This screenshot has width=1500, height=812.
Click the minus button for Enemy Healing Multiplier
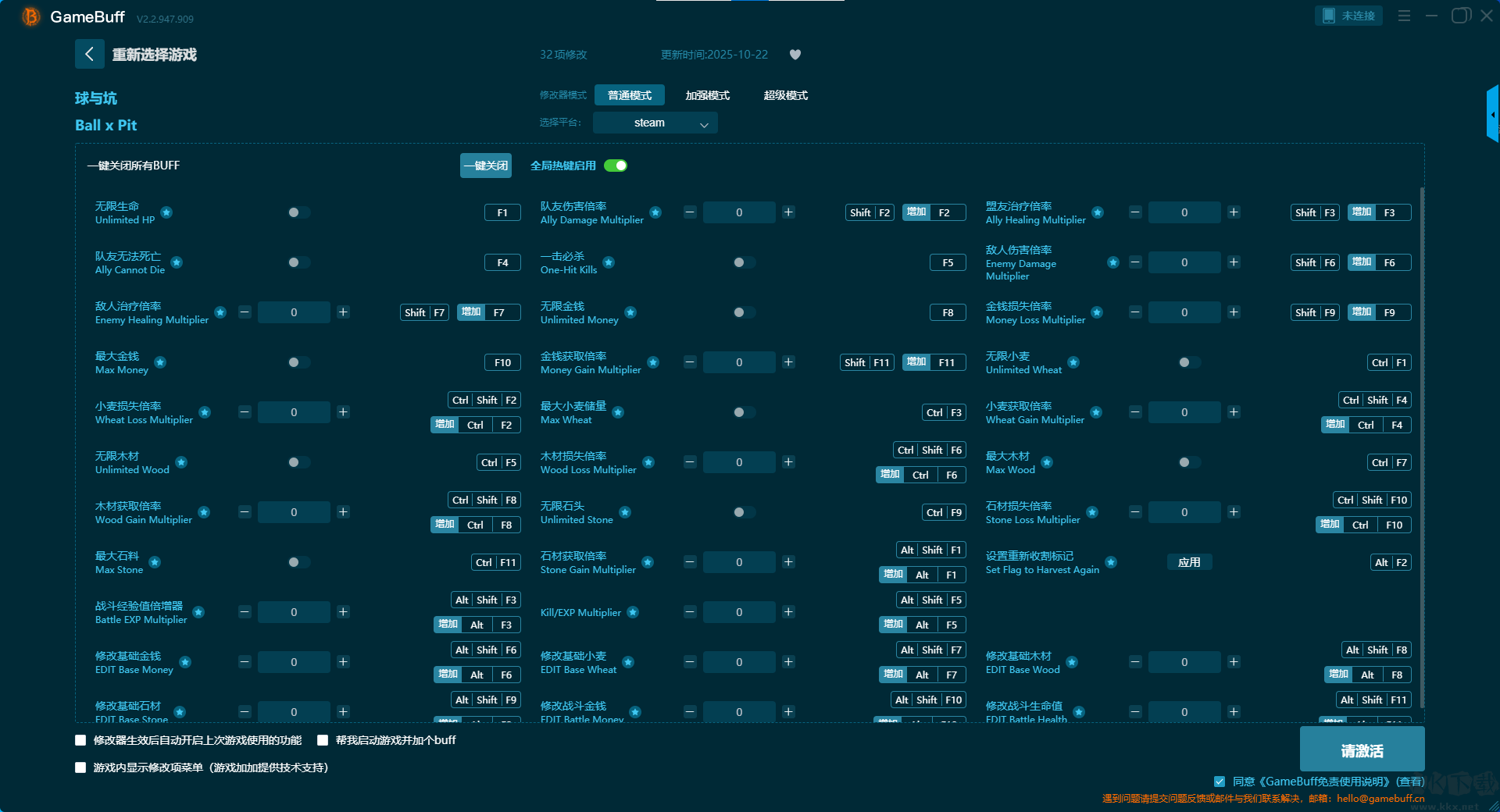[245, 312]
